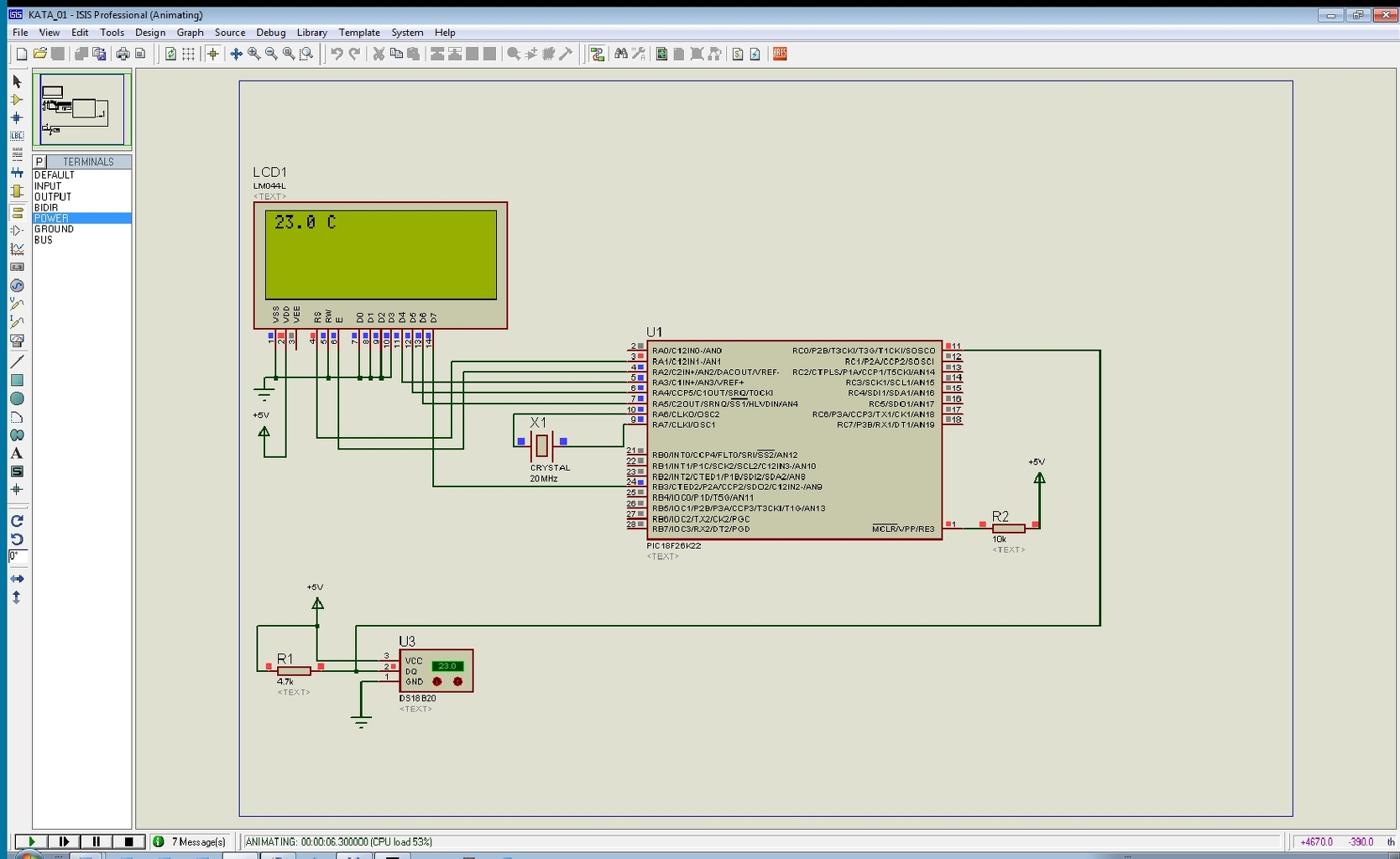Activate the Wire label tool

(16, 136)
